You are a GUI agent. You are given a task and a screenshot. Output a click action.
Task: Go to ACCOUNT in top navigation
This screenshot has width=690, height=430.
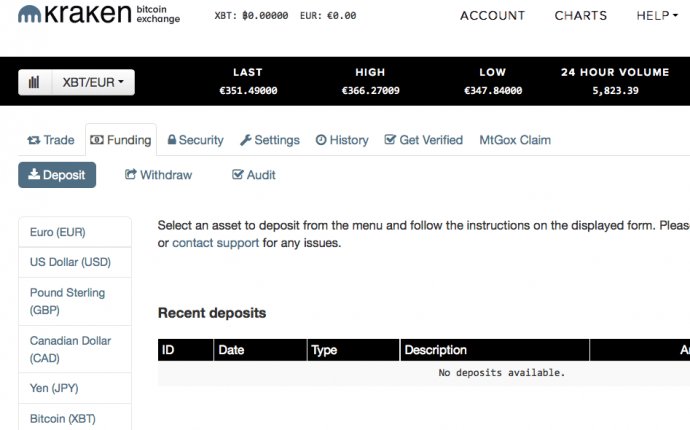tap(492, 15)
